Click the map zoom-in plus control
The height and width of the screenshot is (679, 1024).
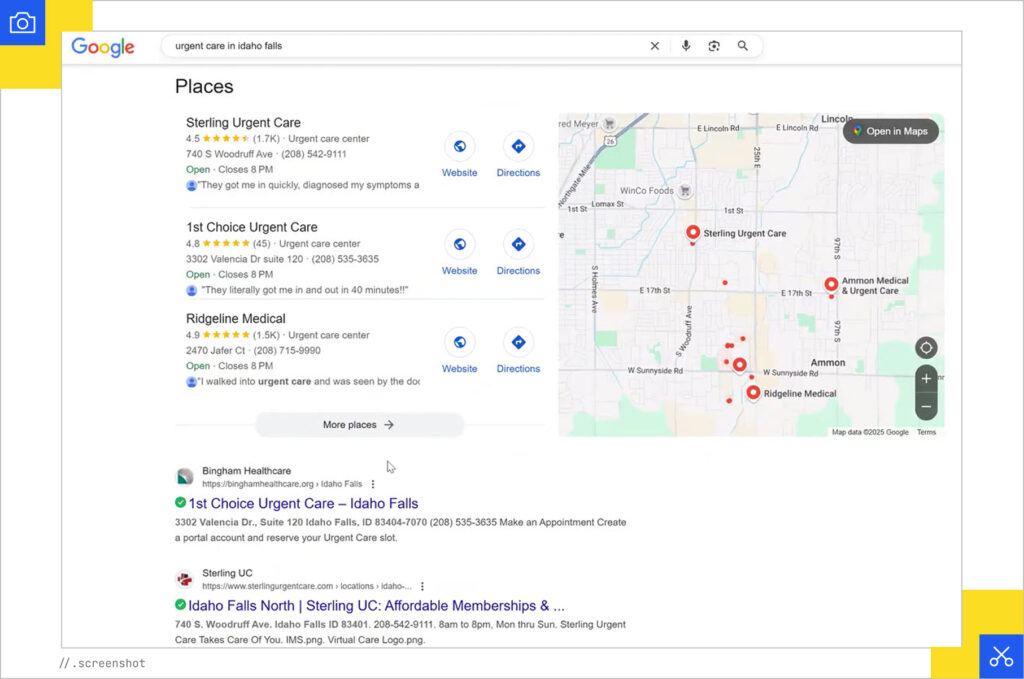[926, 379]
